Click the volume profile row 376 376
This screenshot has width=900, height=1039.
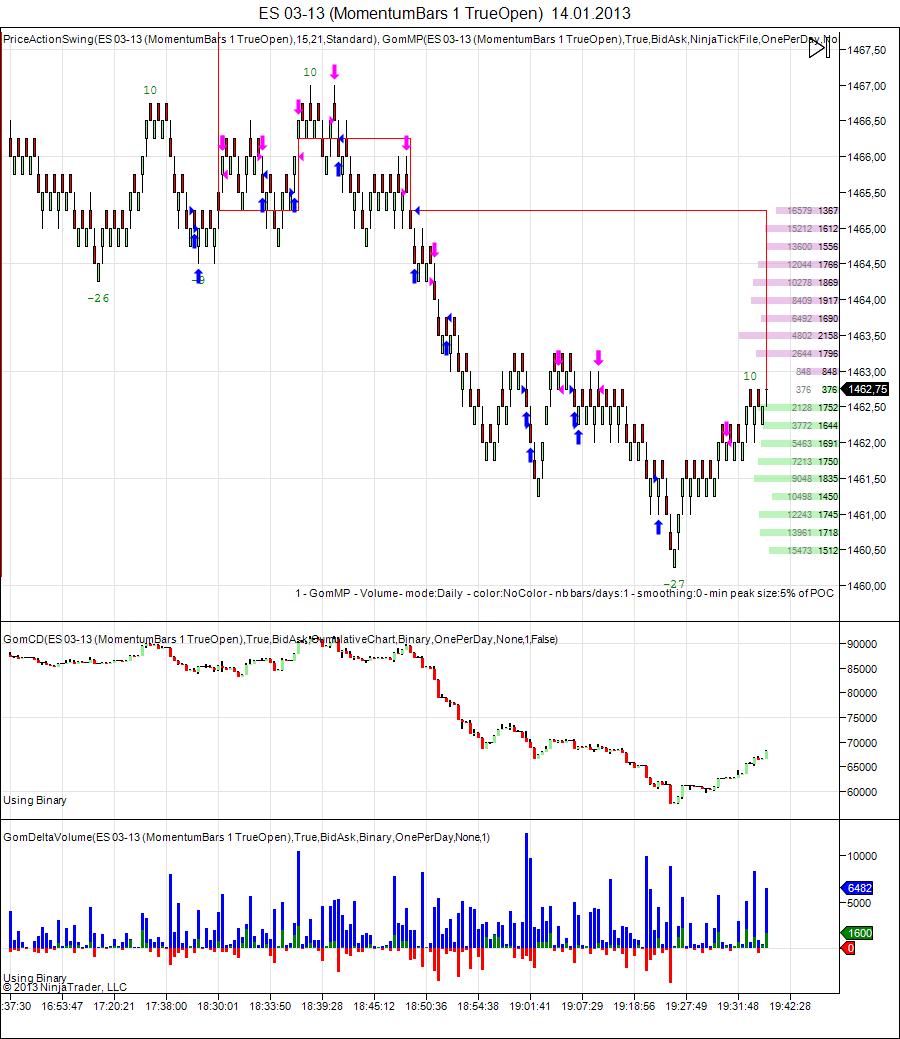pyautogui.click(x=817, y=390)
